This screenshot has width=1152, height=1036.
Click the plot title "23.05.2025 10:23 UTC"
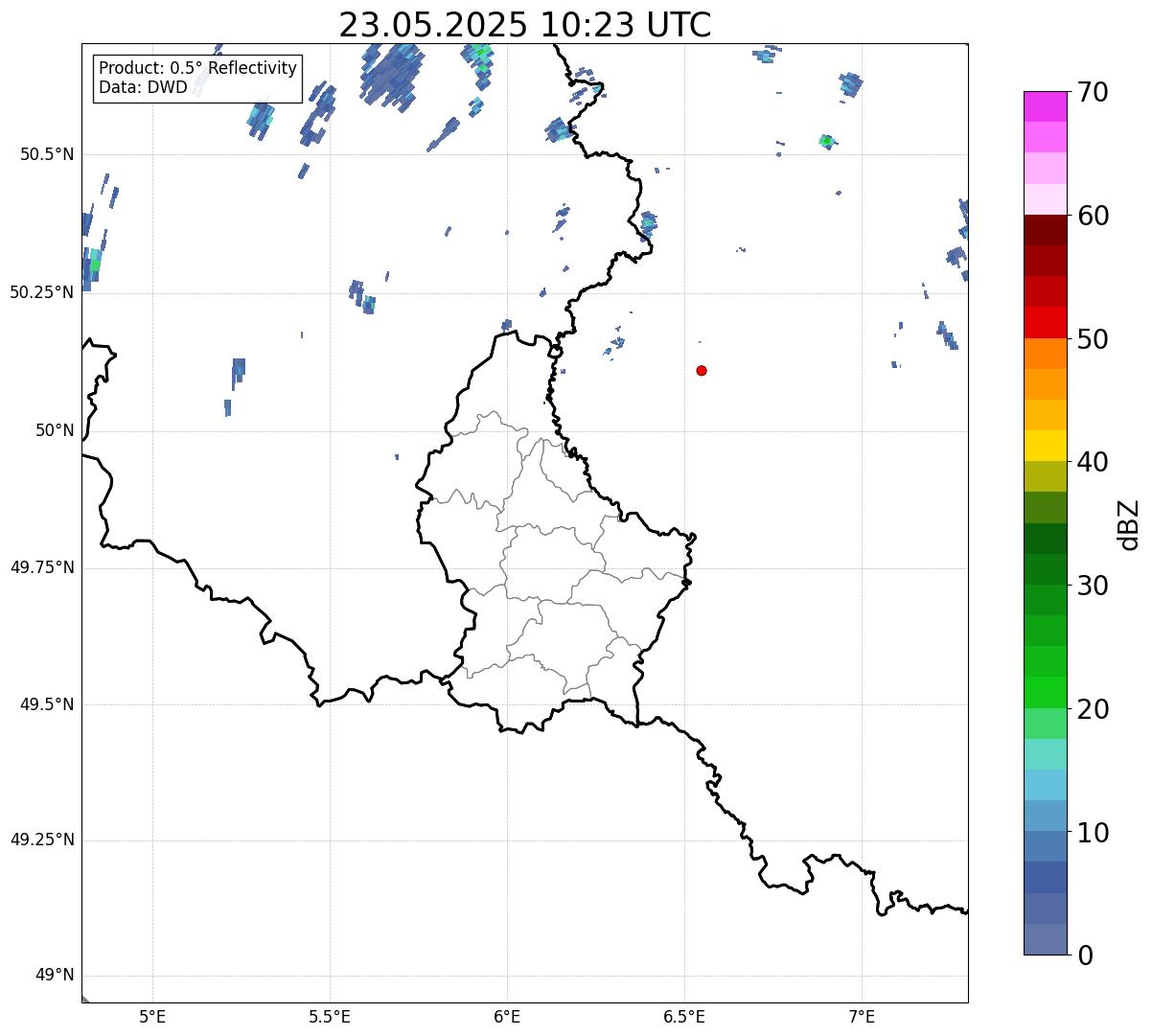[525, 25]
